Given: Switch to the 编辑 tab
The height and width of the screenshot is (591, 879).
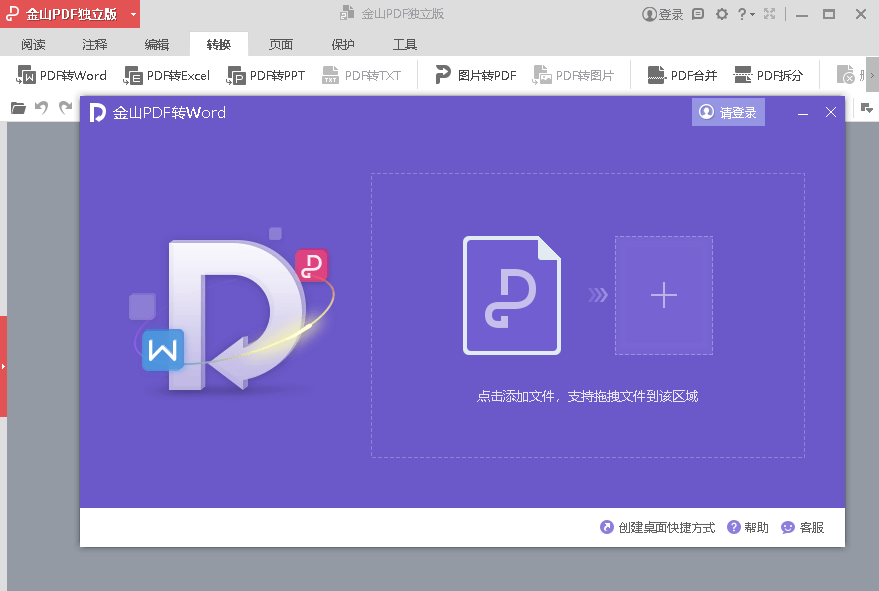Looking at the screenshot, I should (x=157, y=44).
